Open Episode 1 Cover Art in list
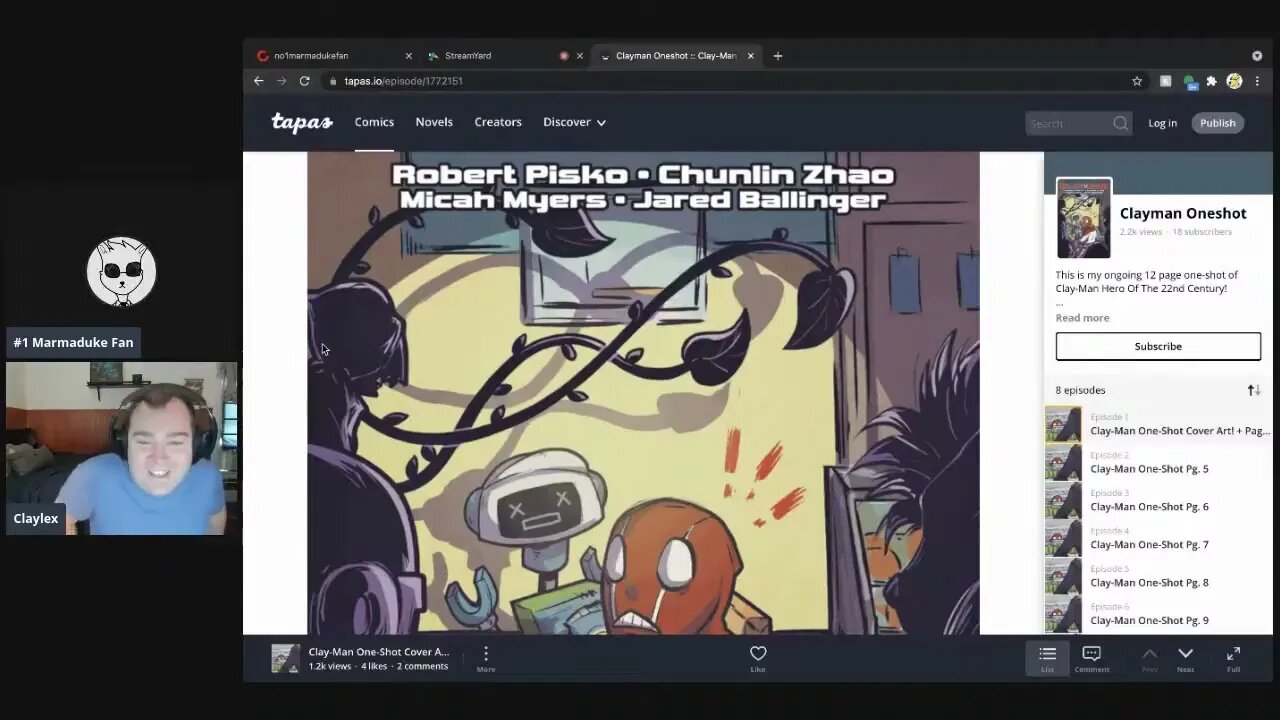The height and width of the screenshot is (720, 1280). (1158, 424)
